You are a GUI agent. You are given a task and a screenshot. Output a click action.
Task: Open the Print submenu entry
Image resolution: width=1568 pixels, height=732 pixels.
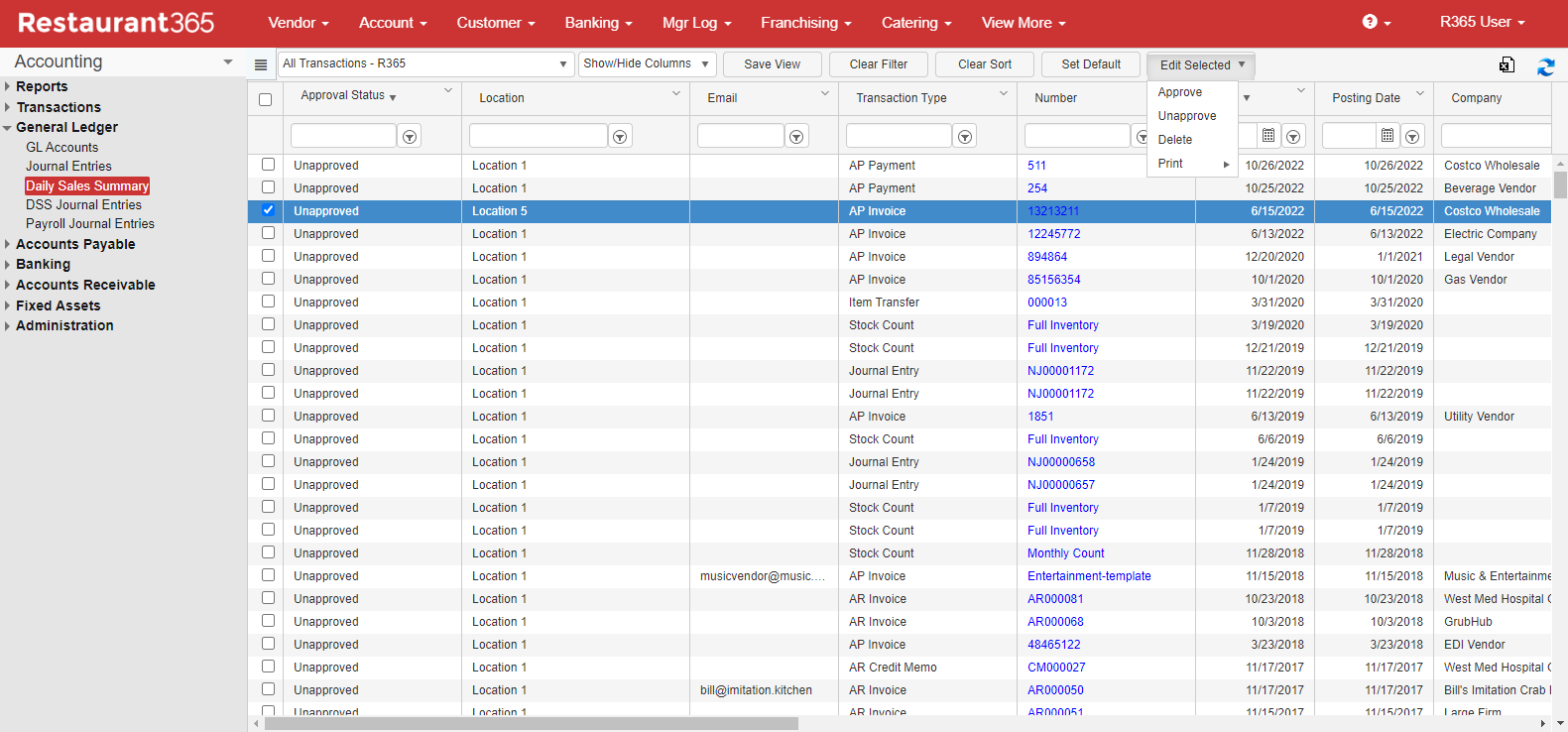pyautogui.click(x=1192, y=164)
